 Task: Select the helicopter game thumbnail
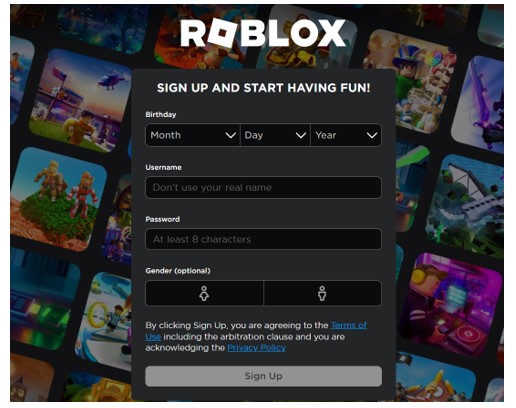pos(81,100)
